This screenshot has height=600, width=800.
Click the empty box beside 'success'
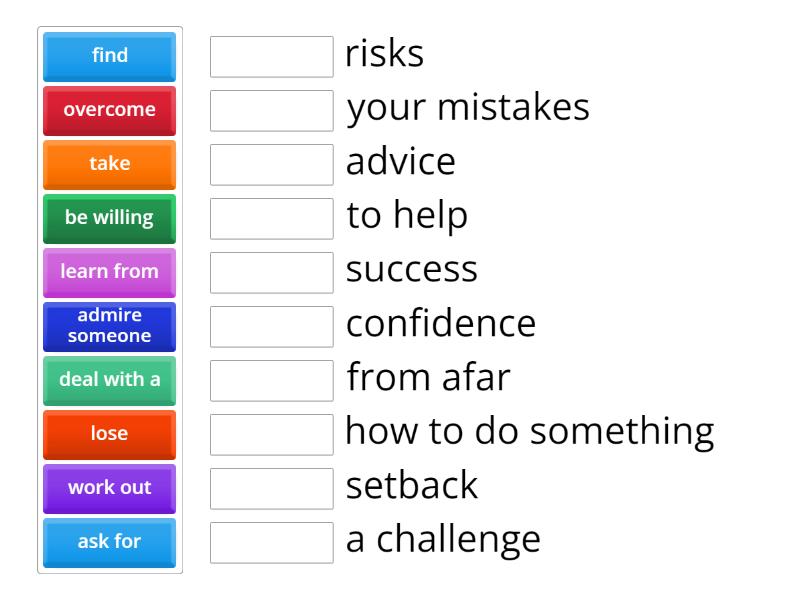click(271, 272)
